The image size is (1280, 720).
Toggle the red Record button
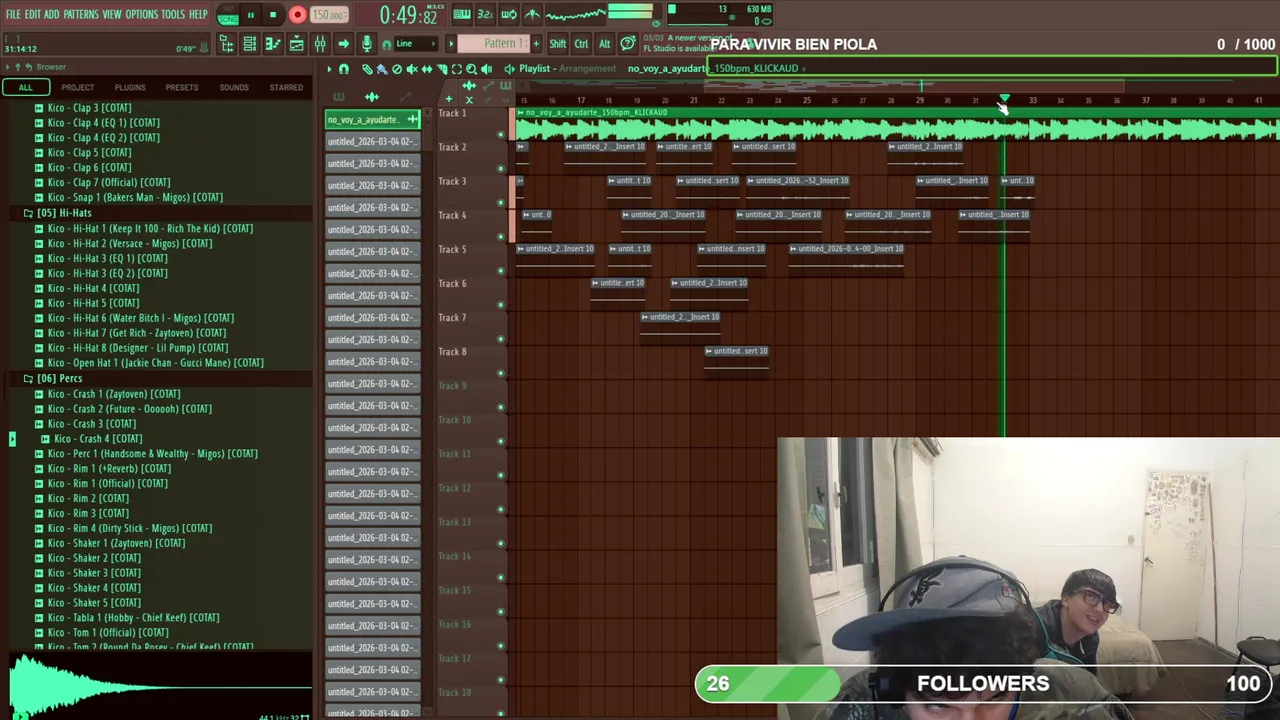pyautogui.click(x=298, y=14)
